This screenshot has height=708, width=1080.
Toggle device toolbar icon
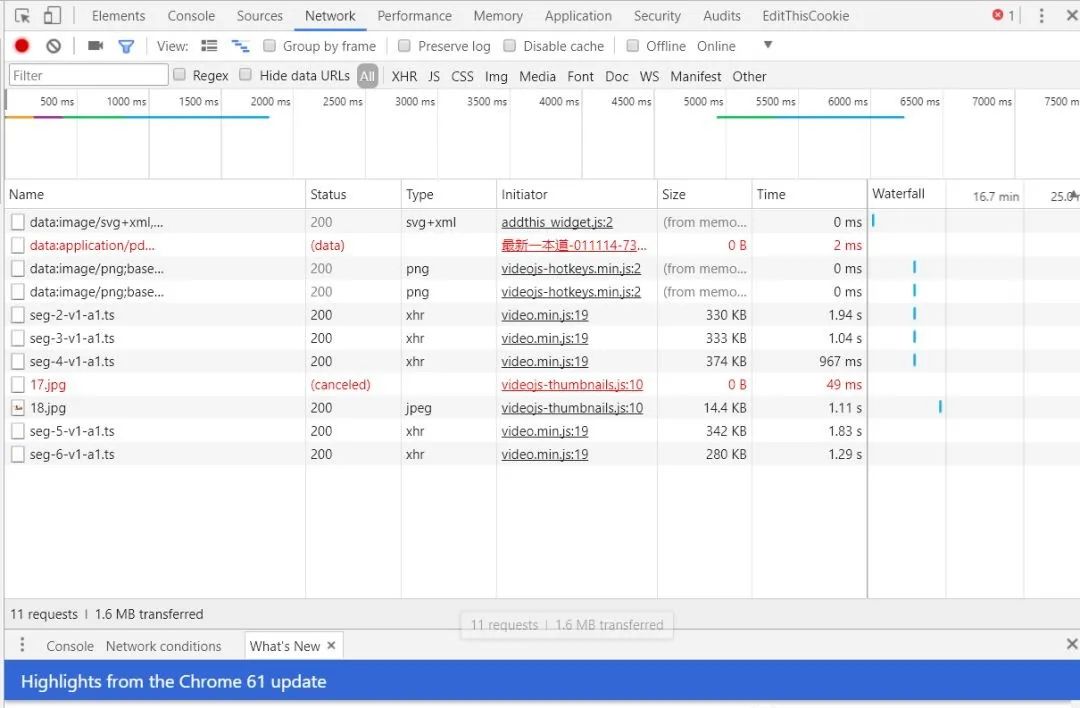tap(52, 15)
